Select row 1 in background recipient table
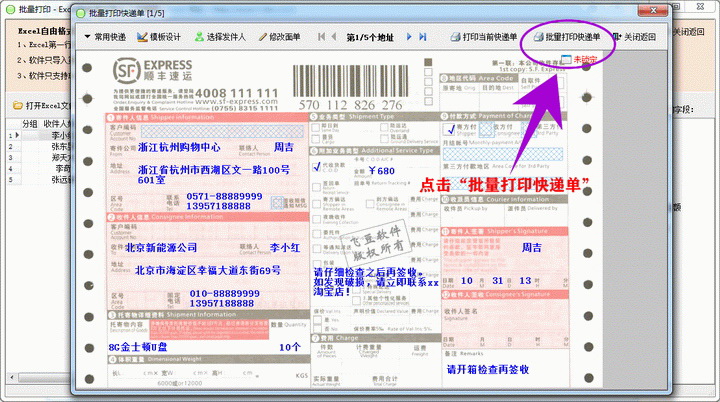The width and height of the screenshot is (720, 402). point(39,136)
